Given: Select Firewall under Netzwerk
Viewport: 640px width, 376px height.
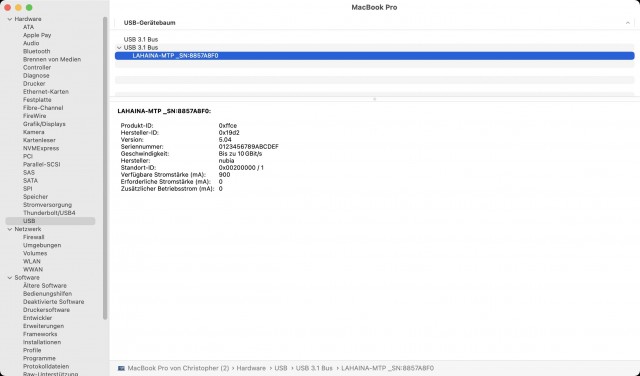Looking at the screenshot, I should pos(33,237).
